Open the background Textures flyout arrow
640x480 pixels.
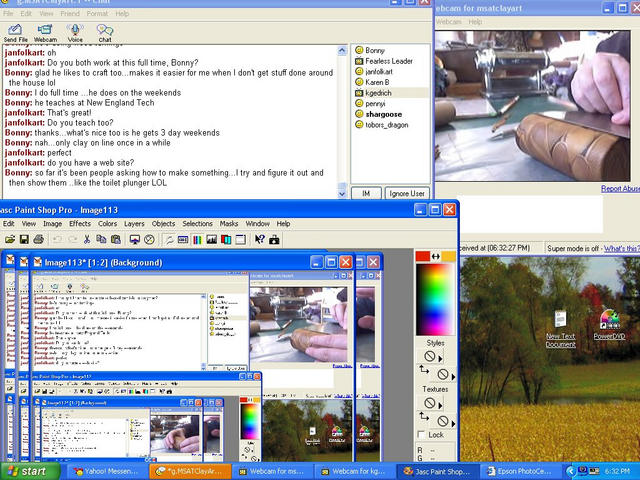(x=453, y=423)
